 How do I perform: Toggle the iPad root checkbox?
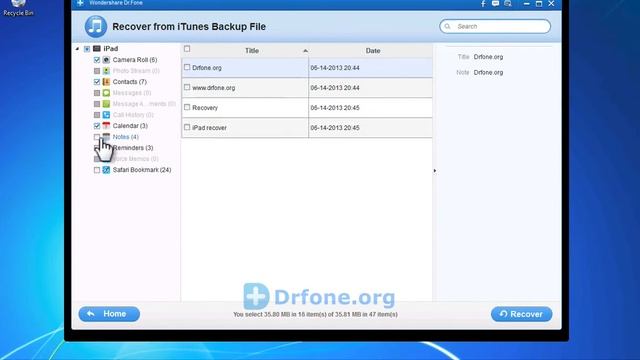click(87, 49)
